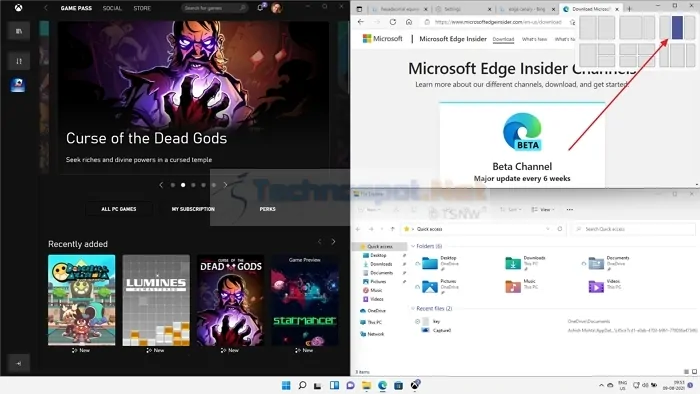
Task: Switch to the STORE tab
Action: coord(142,8)
